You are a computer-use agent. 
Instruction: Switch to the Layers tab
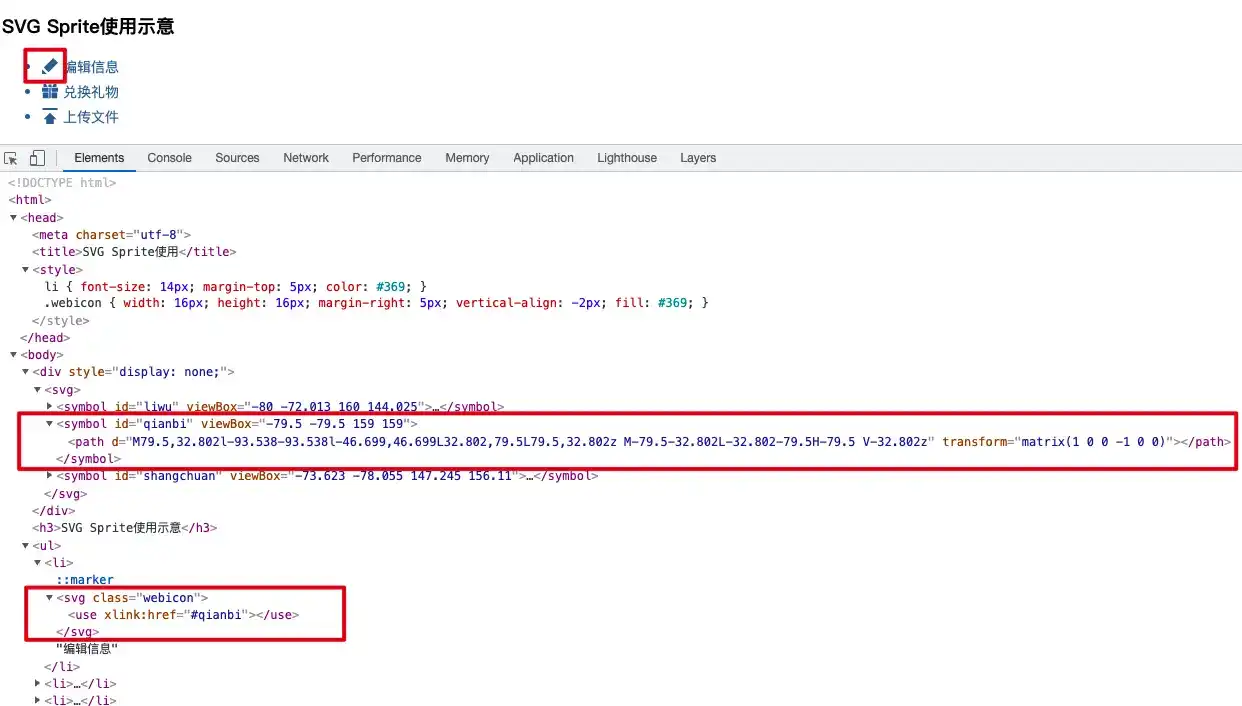pos(698,158)
